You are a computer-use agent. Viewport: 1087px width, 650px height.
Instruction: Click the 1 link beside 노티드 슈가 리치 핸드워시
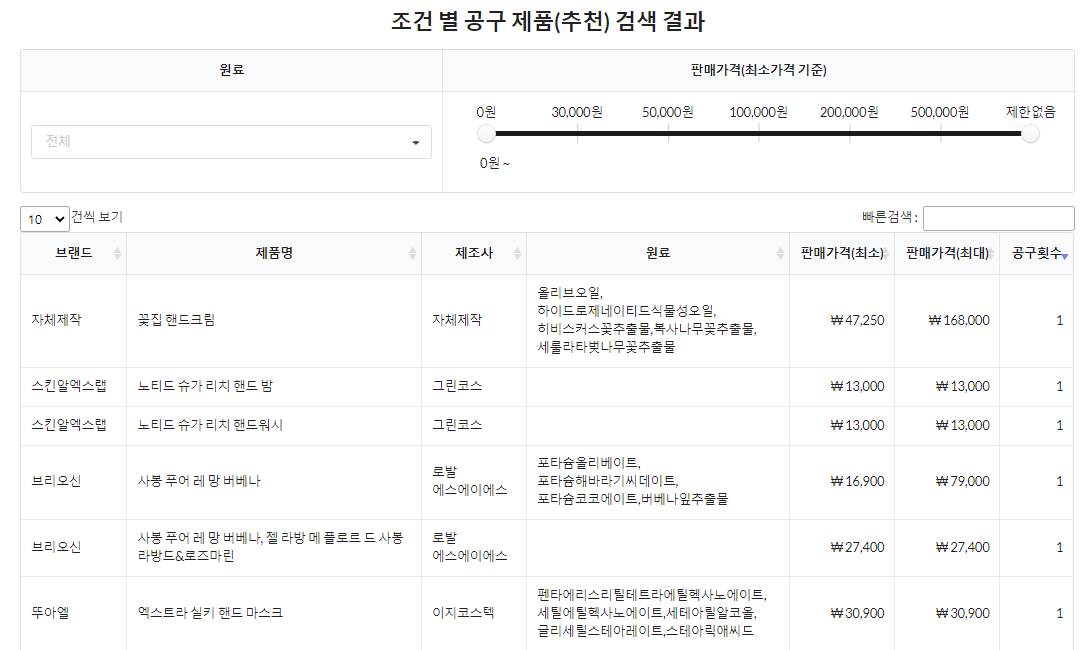pos(1059,425)
